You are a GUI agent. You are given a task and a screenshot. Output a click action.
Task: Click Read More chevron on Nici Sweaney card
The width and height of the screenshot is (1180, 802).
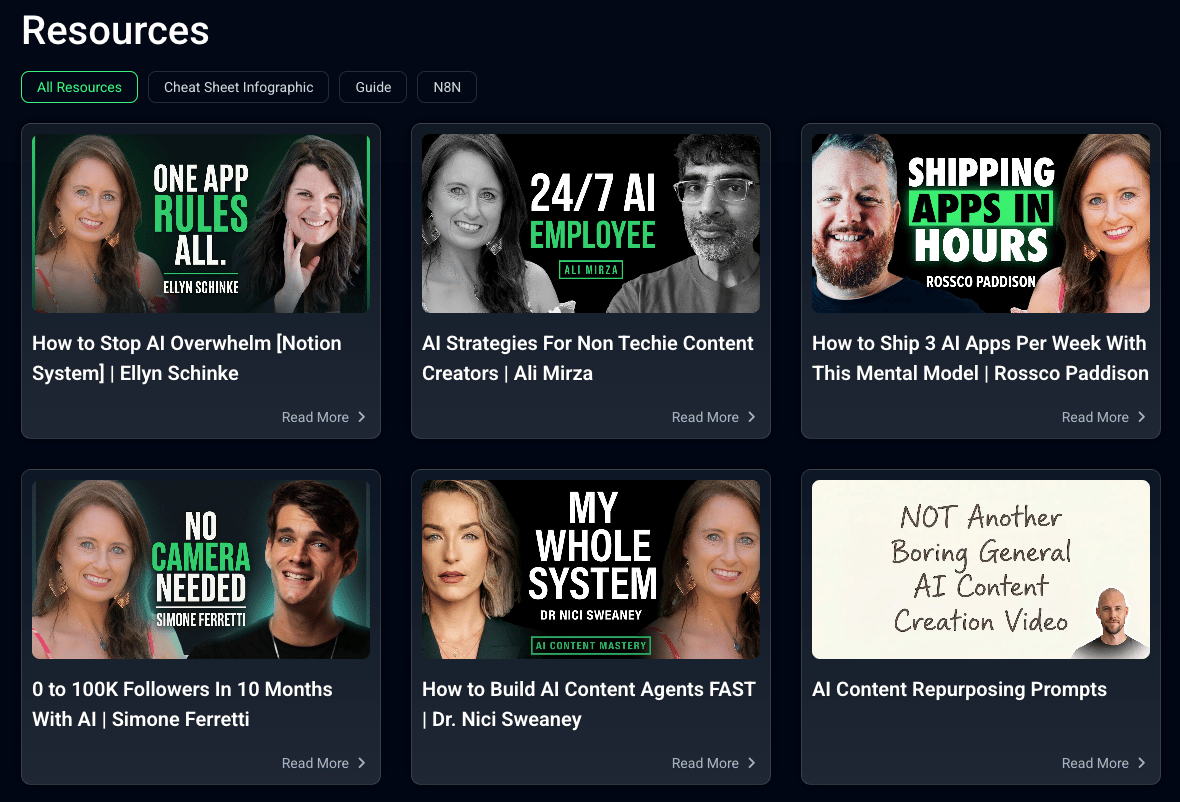click(752, 763)
